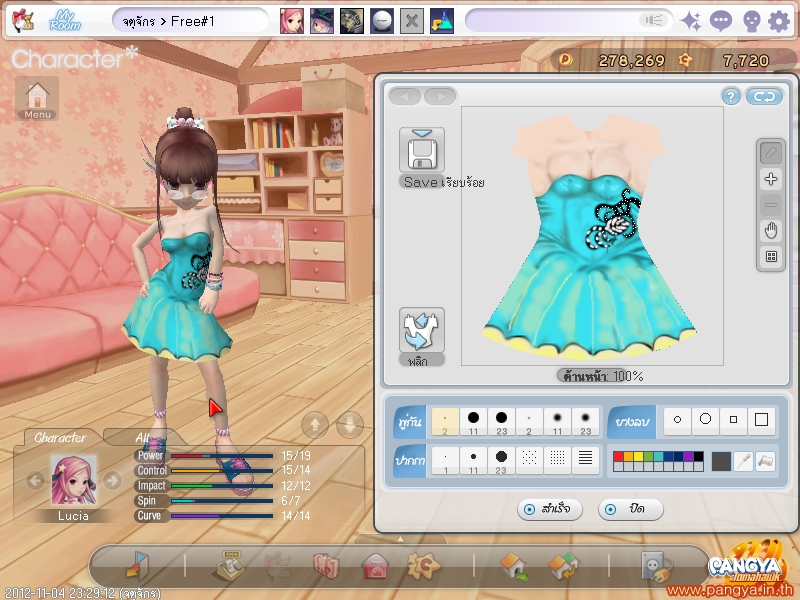Click the redo right arrow button
The height and width of the screenshot is (600, 800).
point(440,96)
